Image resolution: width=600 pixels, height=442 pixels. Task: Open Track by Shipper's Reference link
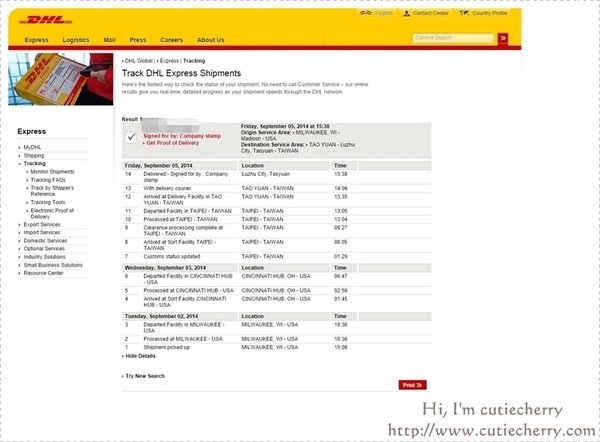52,191
